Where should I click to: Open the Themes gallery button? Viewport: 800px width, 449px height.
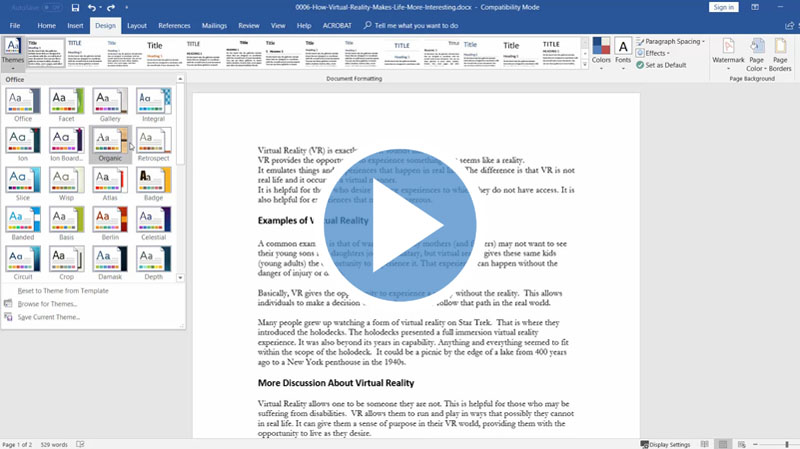click(13, 51)
